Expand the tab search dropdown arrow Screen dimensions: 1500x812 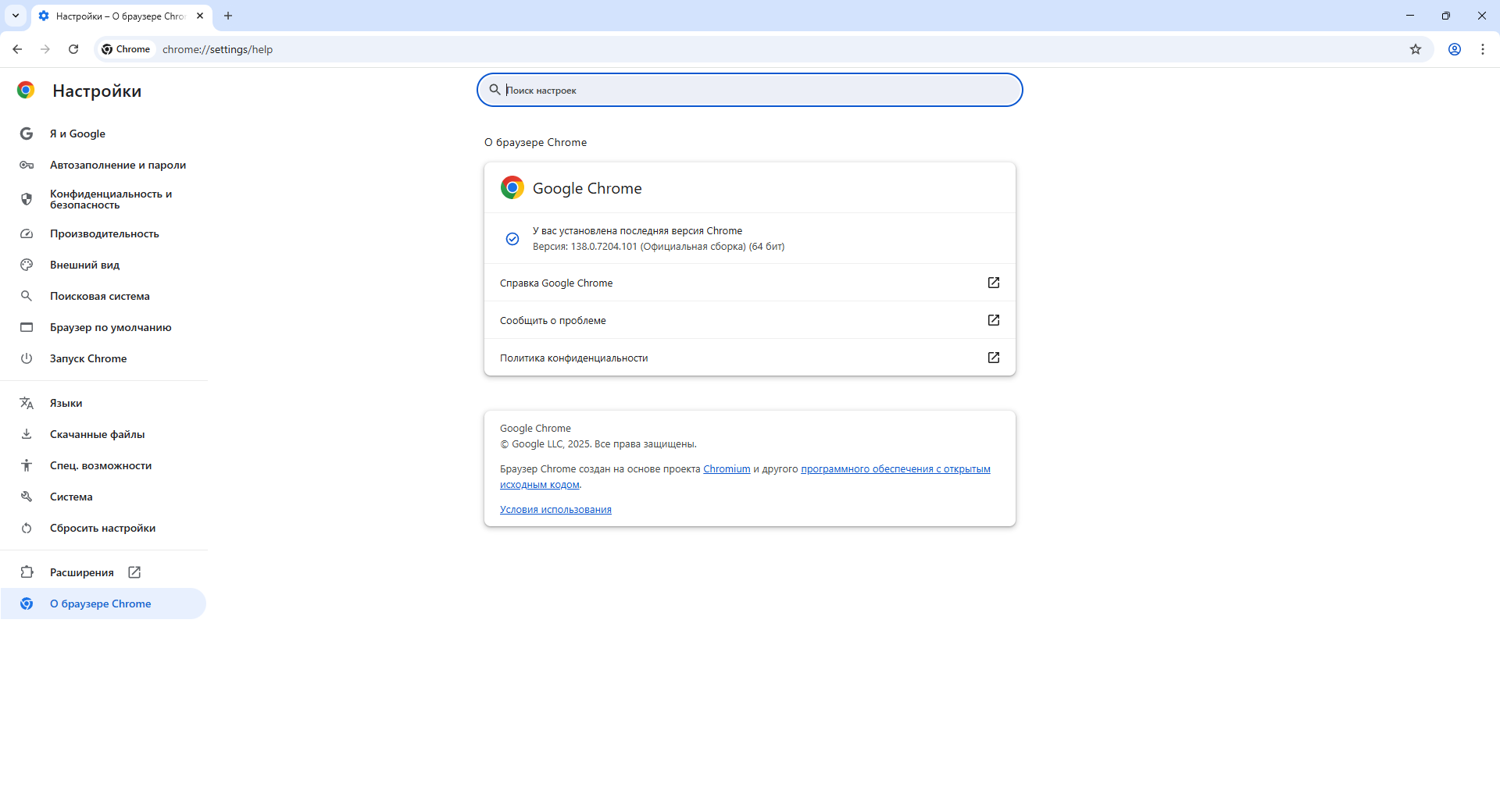(x=15, y=16)
